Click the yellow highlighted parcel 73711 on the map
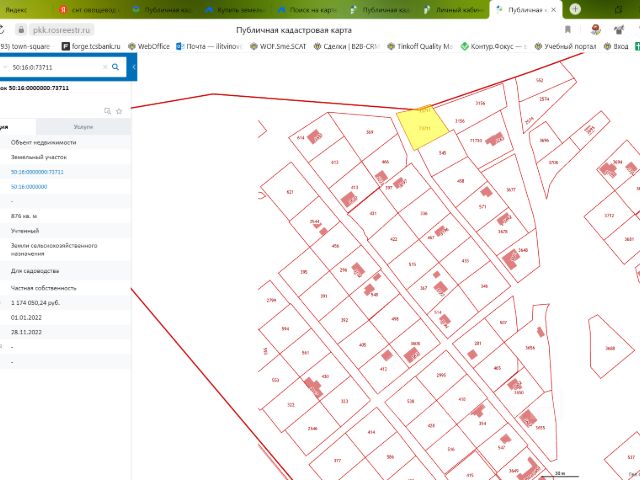The width and height of the screenshot is (640, 480). point(423,129)
